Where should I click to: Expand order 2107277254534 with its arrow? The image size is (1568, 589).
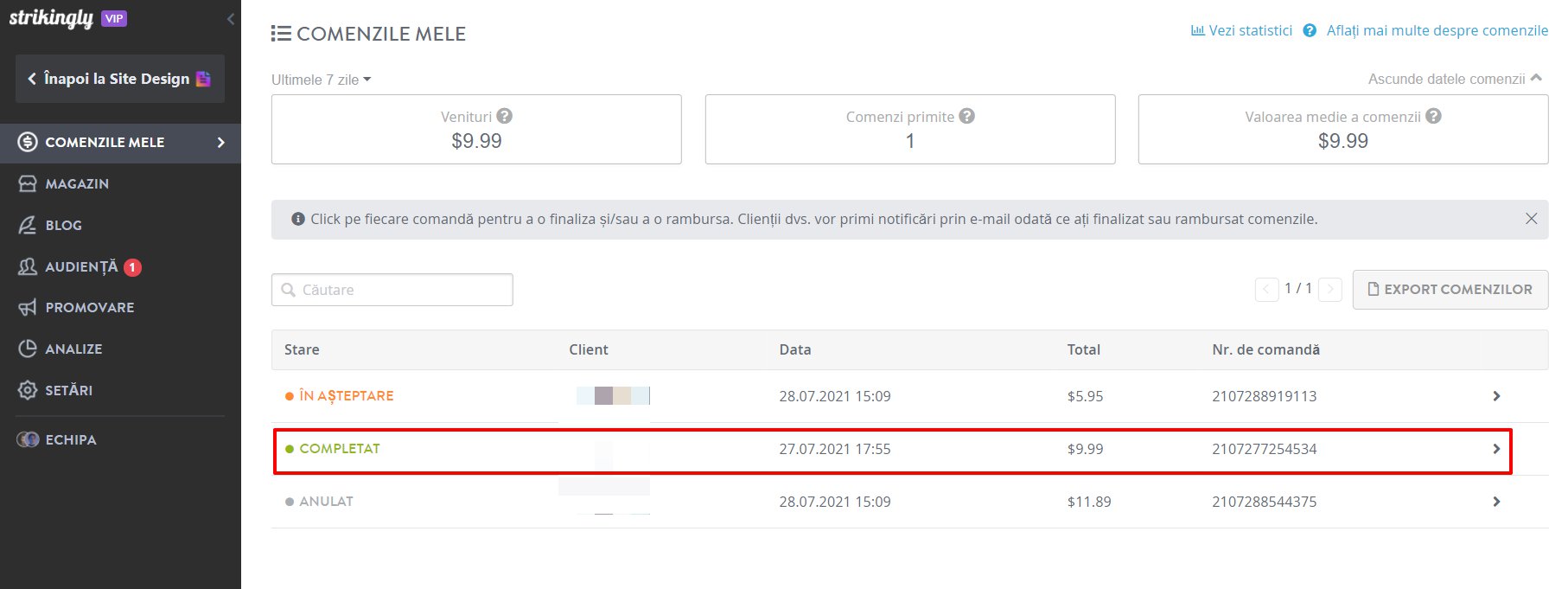(x=1496, y=449)
